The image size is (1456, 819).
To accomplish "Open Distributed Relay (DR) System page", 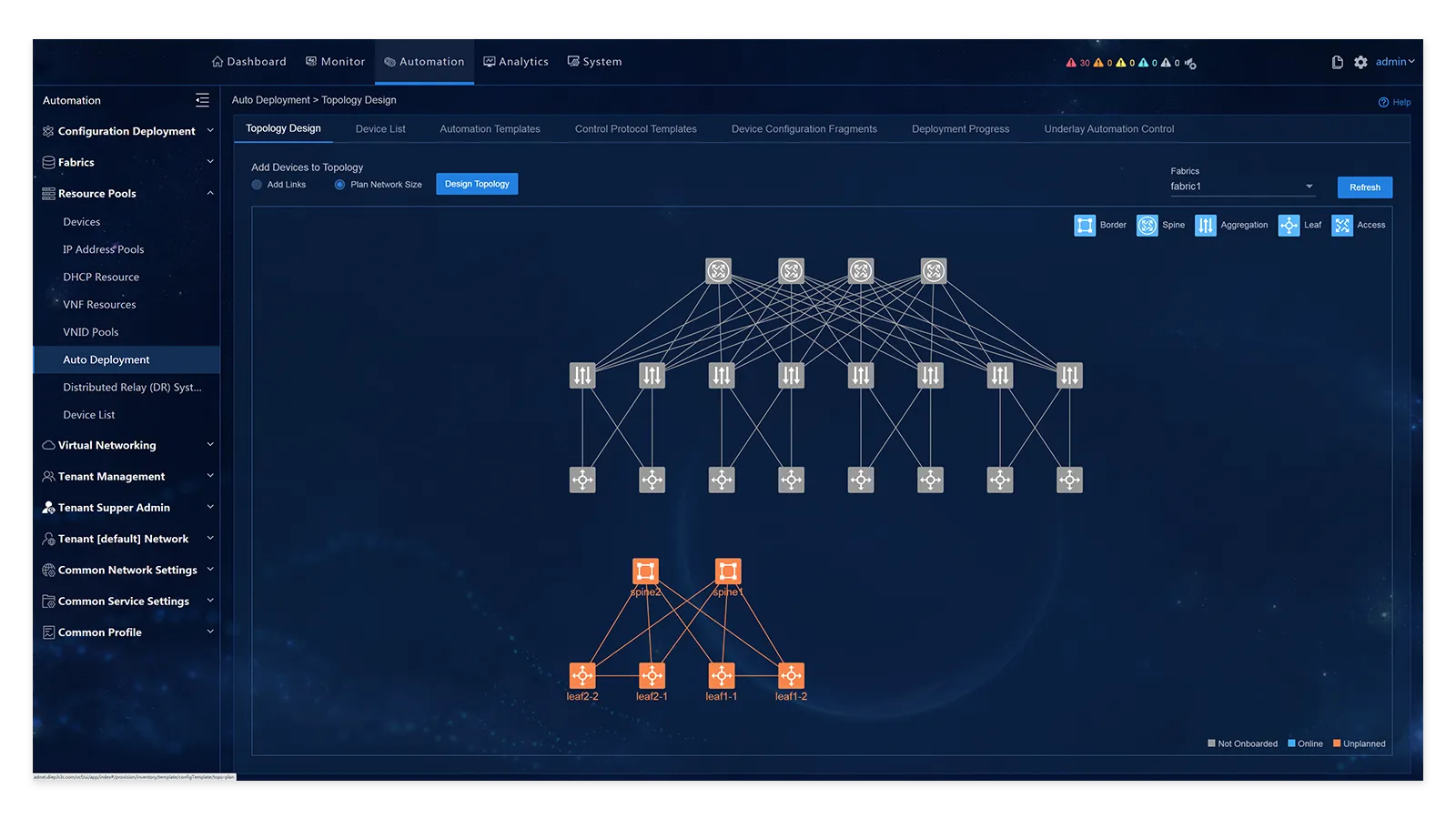I will [132, 388].
